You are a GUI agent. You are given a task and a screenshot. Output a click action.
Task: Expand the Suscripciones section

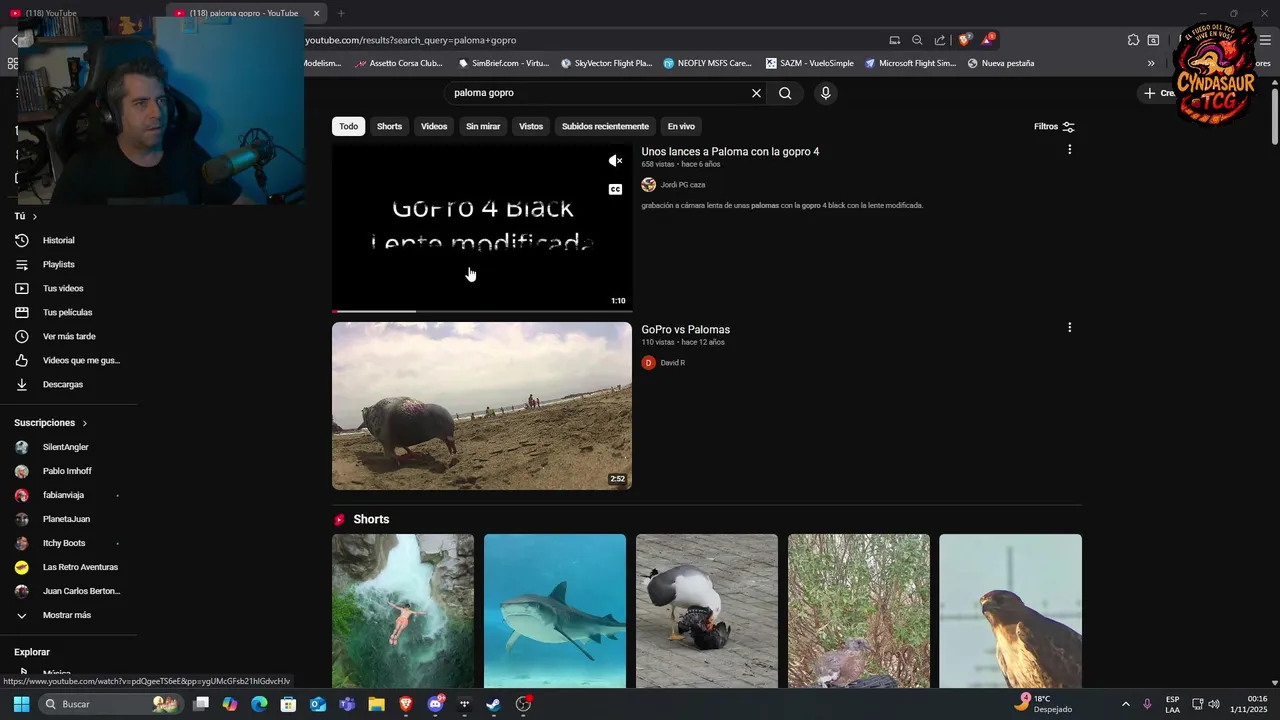point(51,423)
